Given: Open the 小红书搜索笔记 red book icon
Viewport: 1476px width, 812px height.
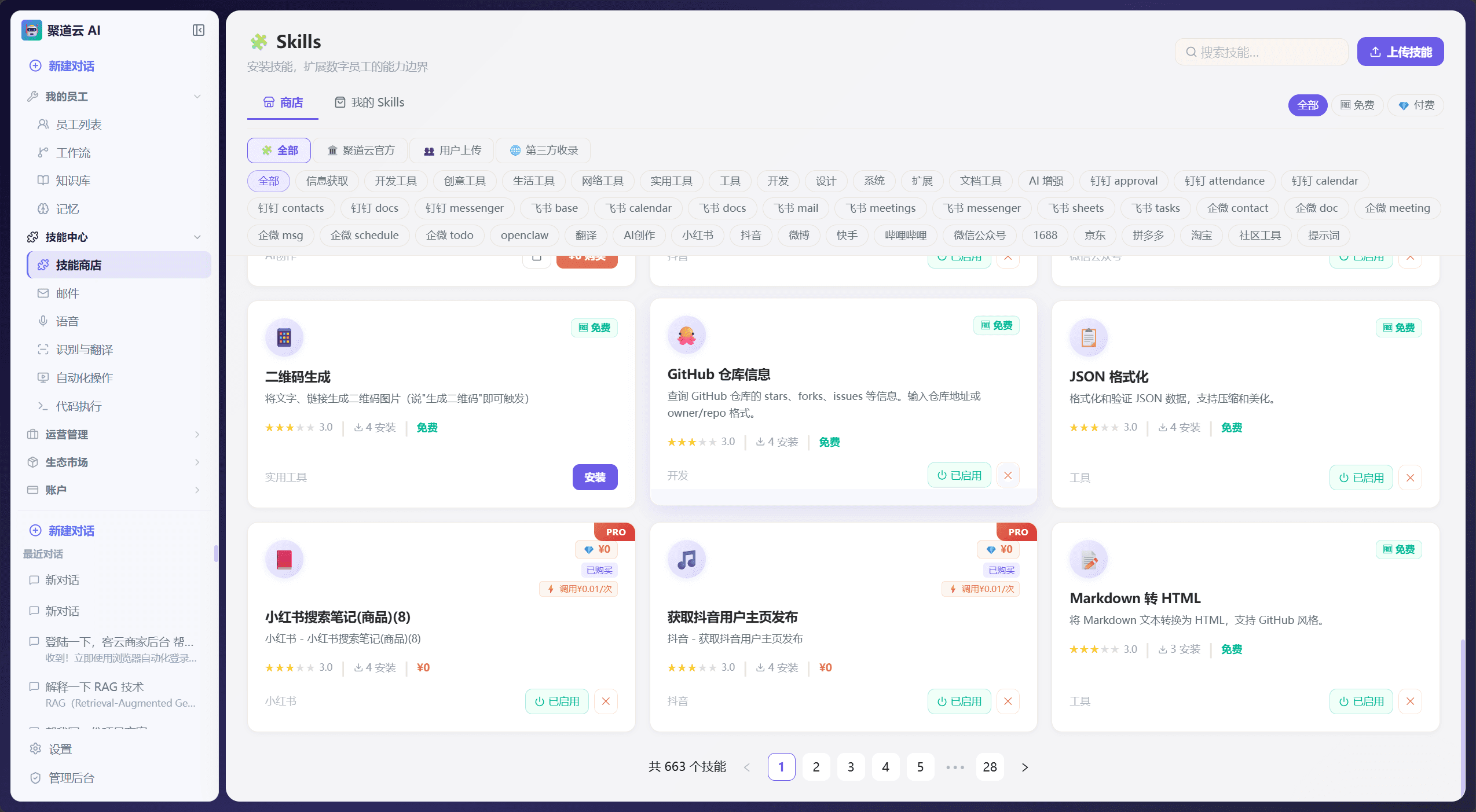Looking at the screenshot, I should [284, 559].
